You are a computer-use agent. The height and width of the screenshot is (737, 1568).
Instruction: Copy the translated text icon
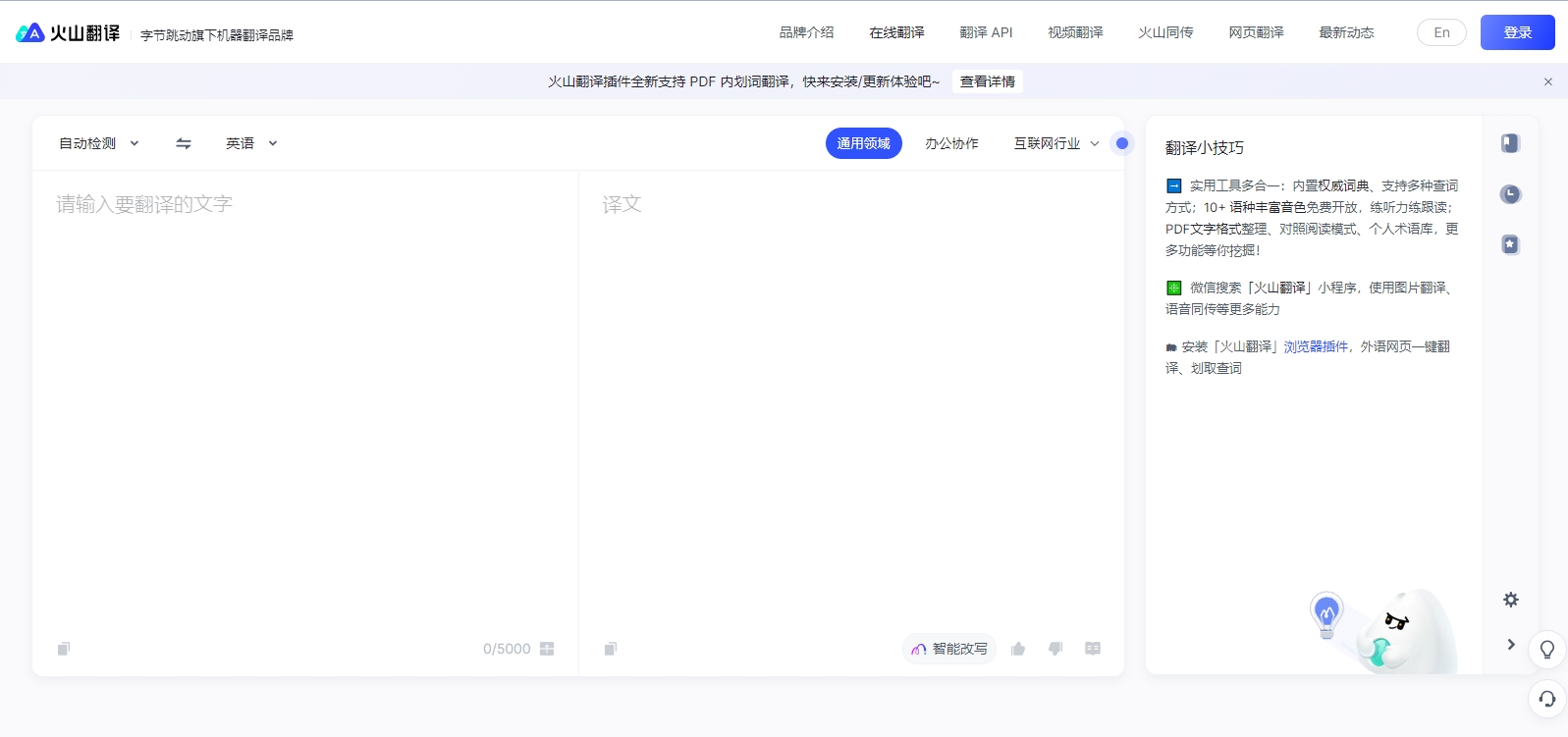point(611,649)
